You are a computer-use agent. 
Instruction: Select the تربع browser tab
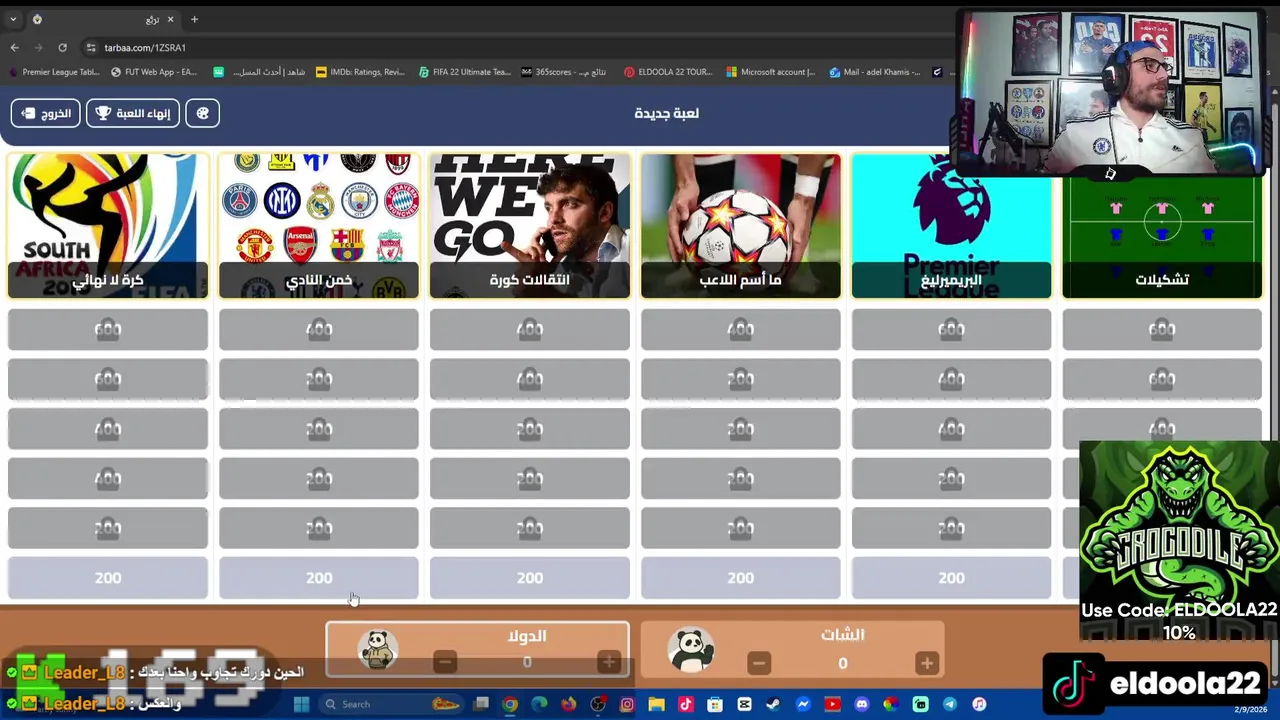[x=103, y=19]
